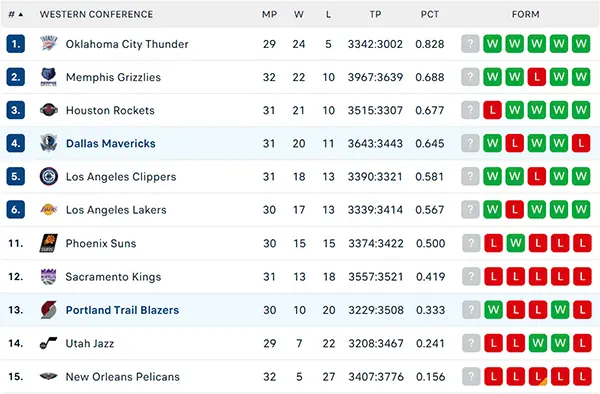The width and height of the screenshot is (600, 394).
Task: Click Phoenix Suns' green W form badge
Action: click(x=515, y=243)
